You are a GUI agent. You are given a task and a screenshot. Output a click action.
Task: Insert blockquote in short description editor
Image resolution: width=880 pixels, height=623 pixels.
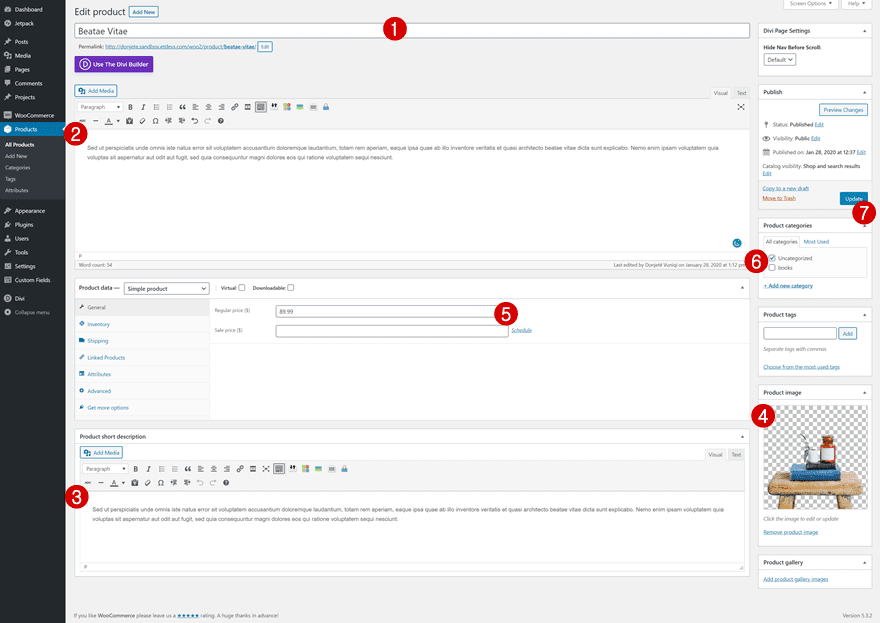[x=187, y=469]
